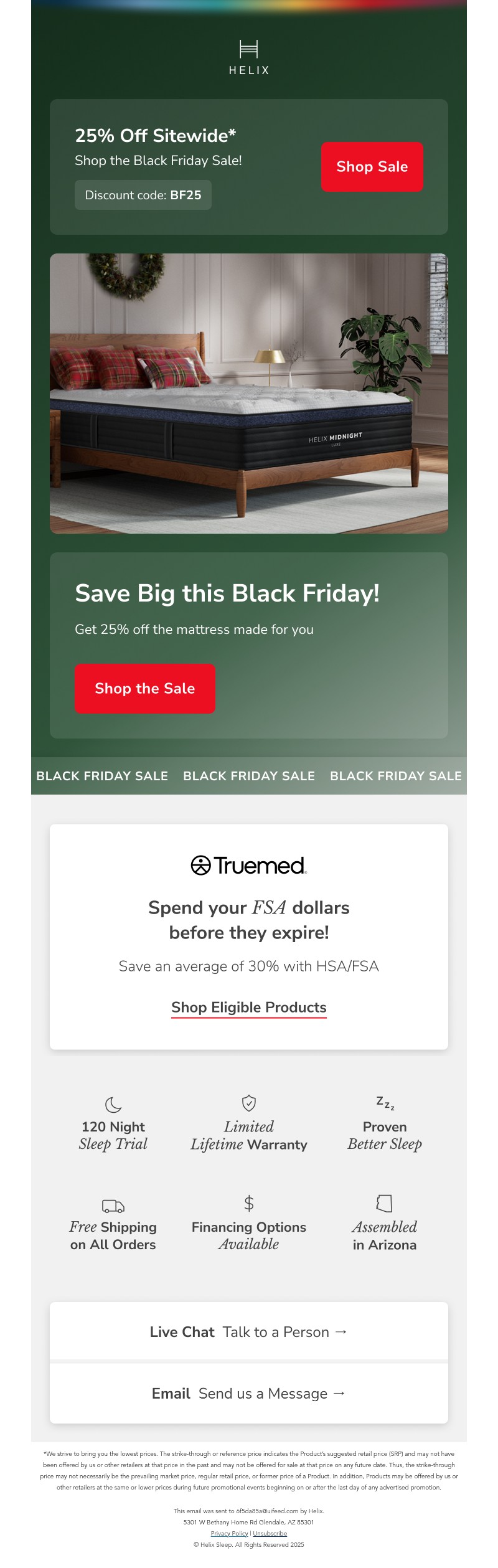Click the arrow next to Talk to a Person

tap(340, 1332)
